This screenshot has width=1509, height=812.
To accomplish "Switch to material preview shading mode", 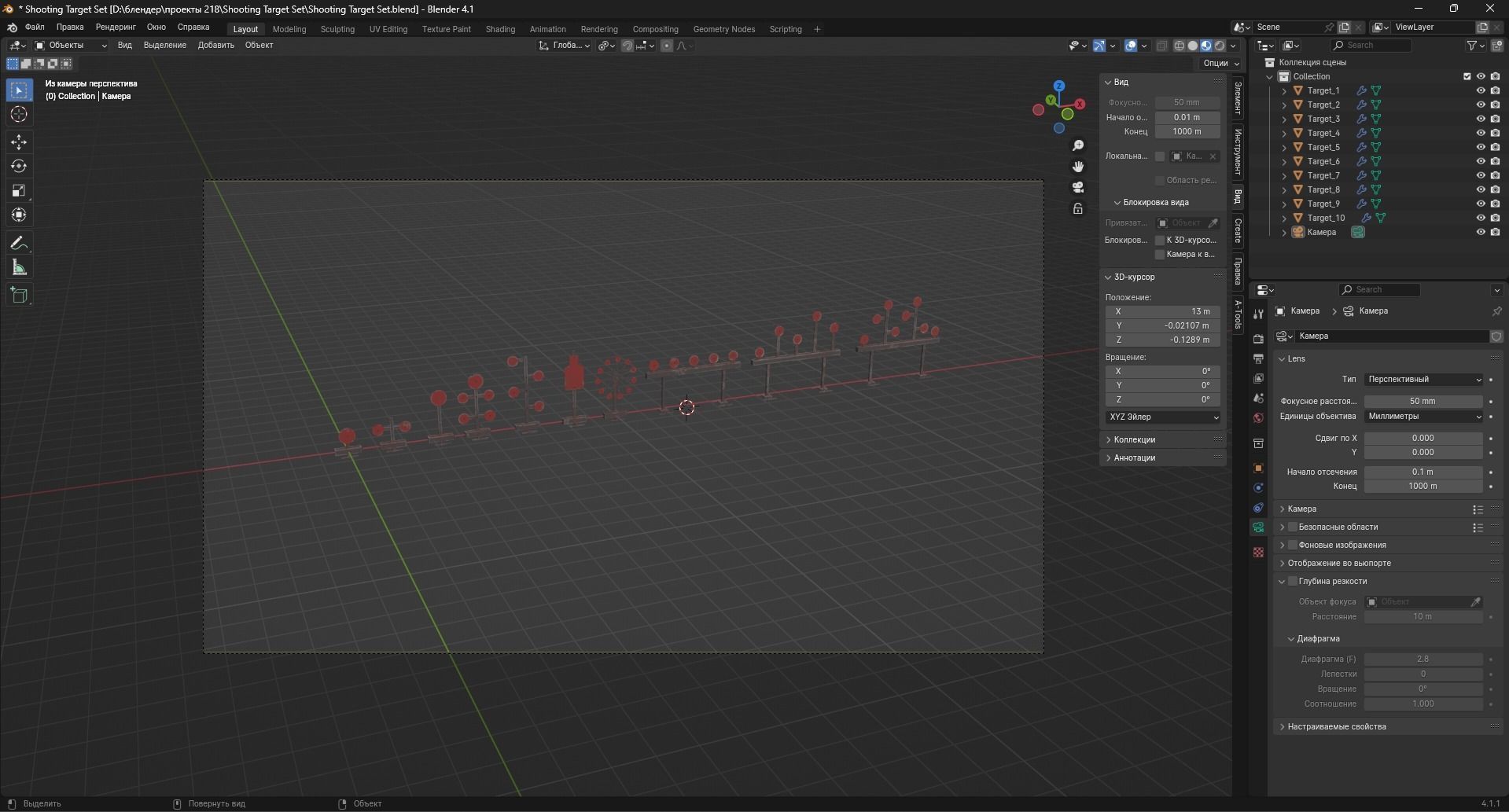I will 1206,46.
